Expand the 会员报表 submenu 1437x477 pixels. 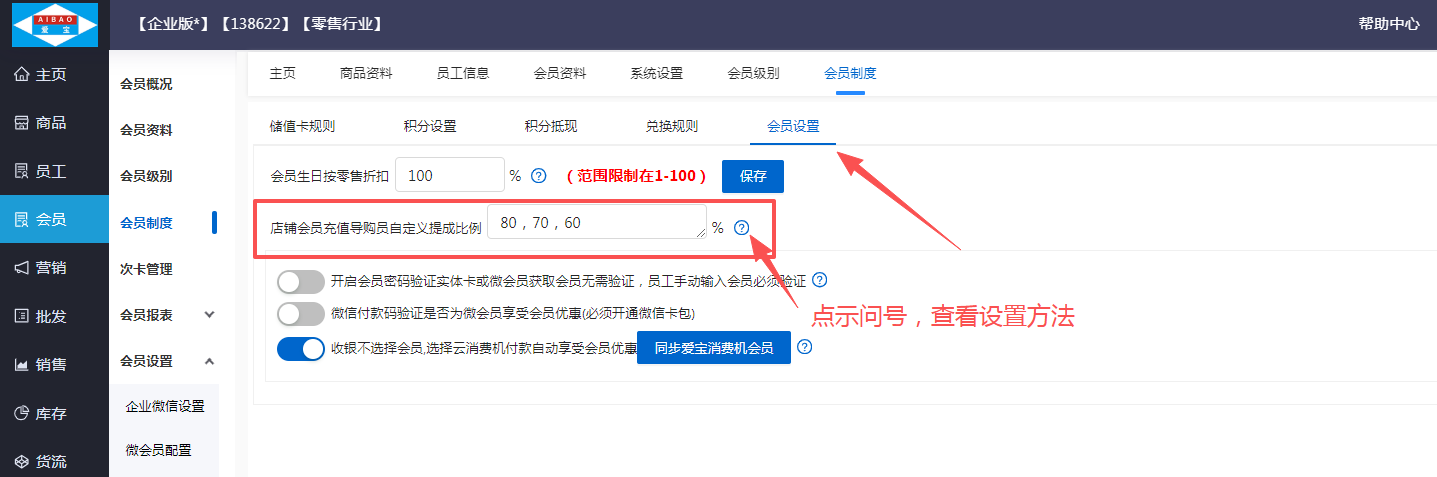209,315
